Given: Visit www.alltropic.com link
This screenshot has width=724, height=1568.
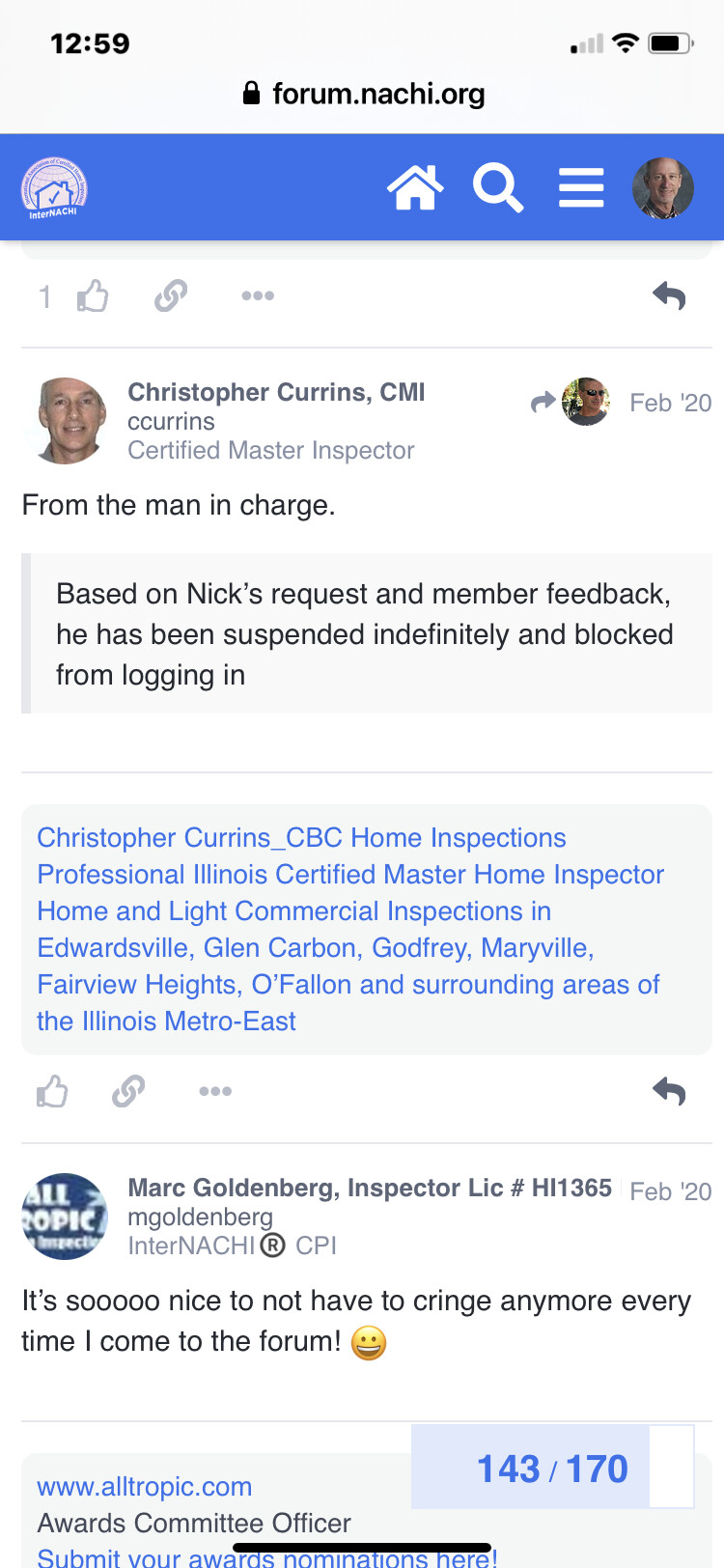Looking at the screenshot, I should pyautogui.click(x=144, y=1487).
